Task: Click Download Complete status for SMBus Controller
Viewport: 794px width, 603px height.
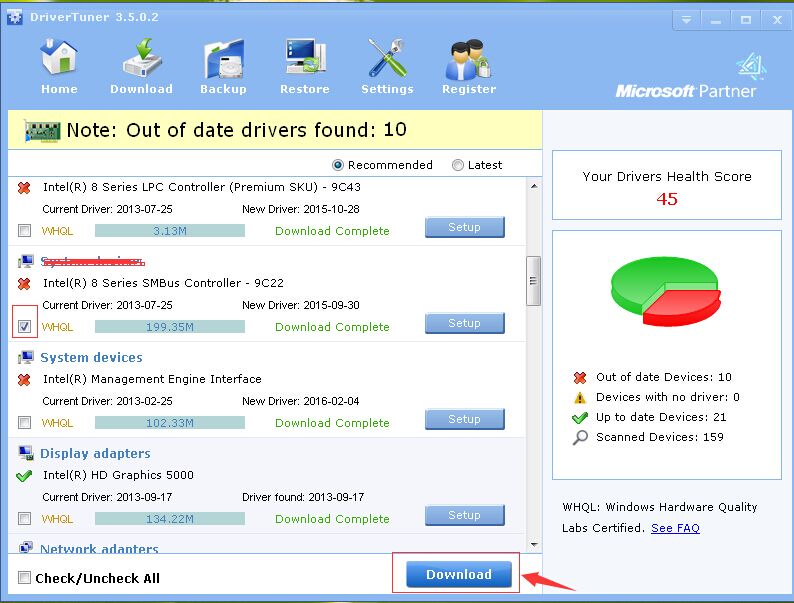Action: click(332, 327)
